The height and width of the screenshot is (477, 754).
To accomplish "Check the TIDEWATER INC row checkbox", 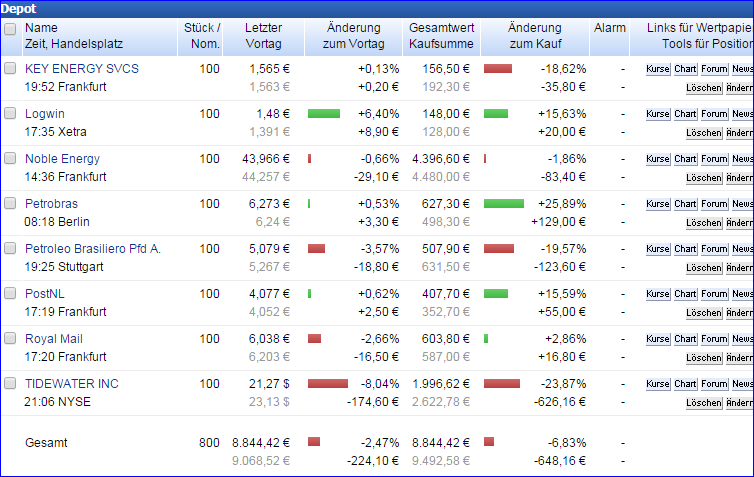I will [10, 384].
